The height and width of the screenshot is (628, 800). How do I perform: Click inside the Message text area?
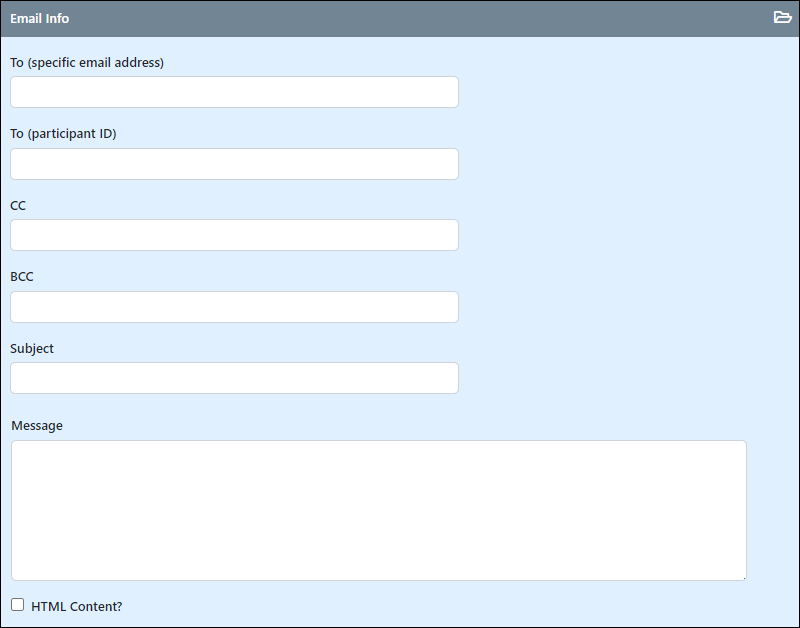[379, 510]
